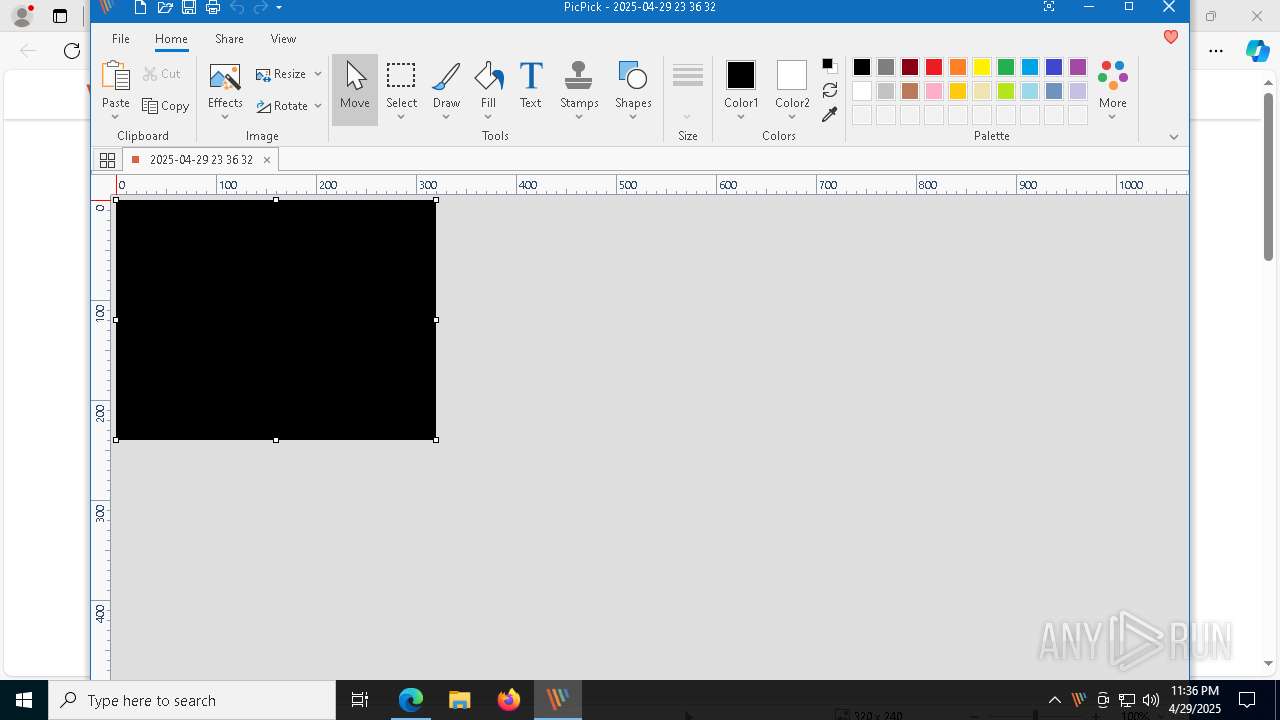Open the File menu
Viewport: 1280px width, 720px height.
[x=121, y=39]
